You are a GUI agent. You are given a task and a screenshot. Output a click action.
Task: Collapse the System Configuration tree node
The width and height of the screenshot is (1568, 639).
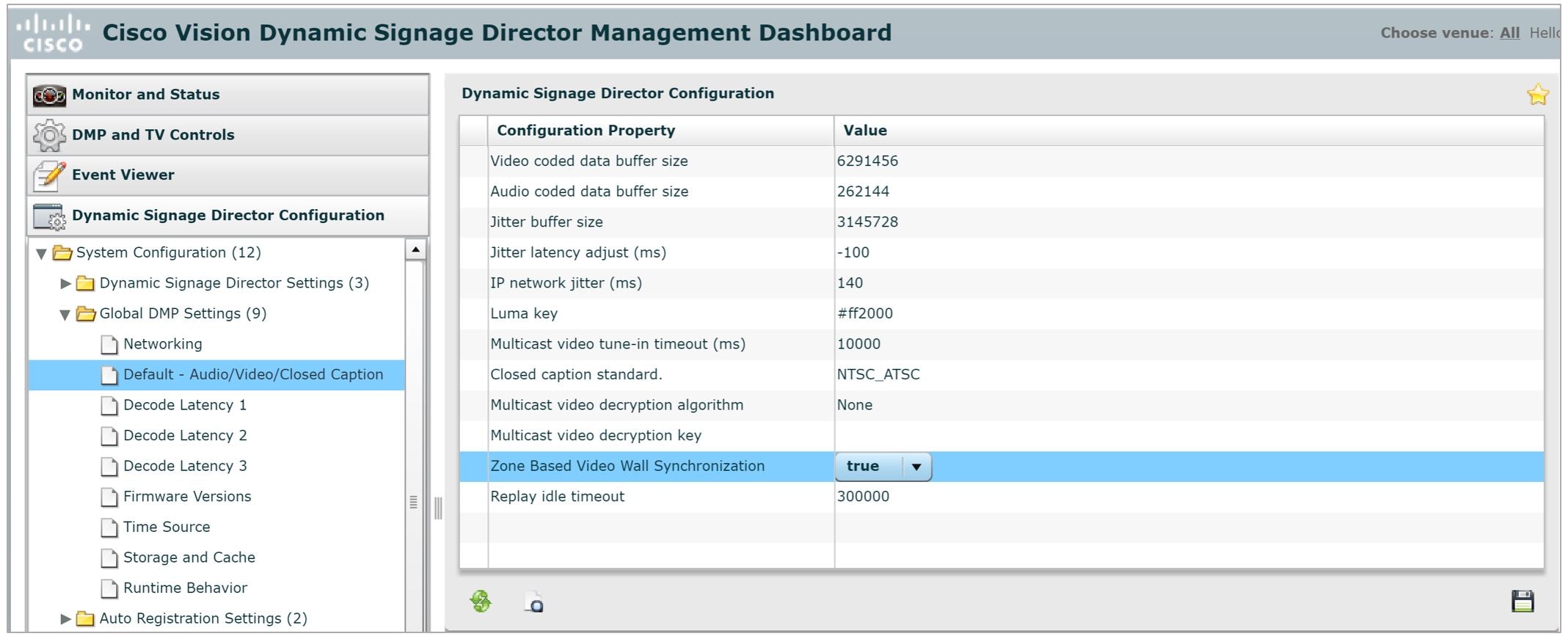(42, 254)
